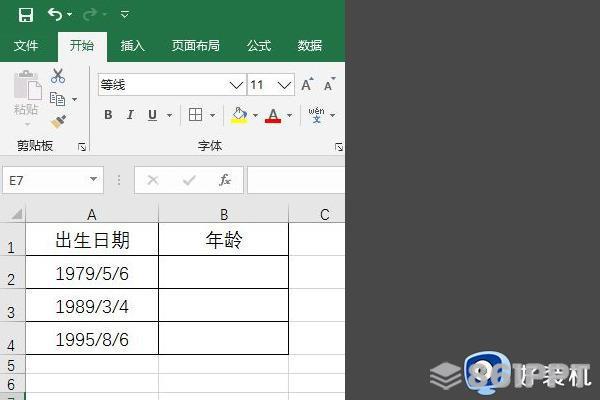Select row 5 header

coord(11,364)
